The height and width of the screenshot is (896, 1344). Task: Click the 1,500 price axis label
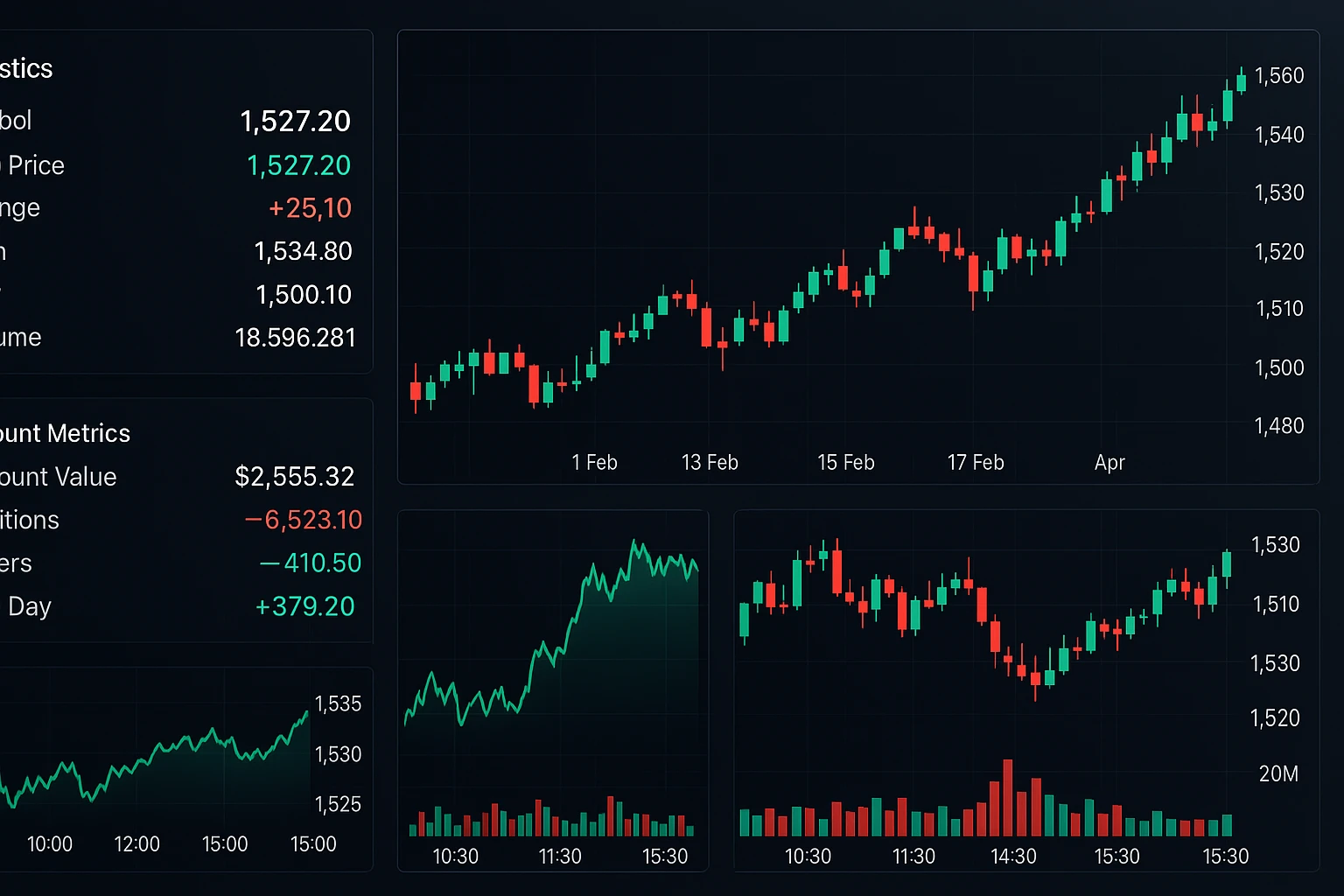click(x=1279, y=367)
